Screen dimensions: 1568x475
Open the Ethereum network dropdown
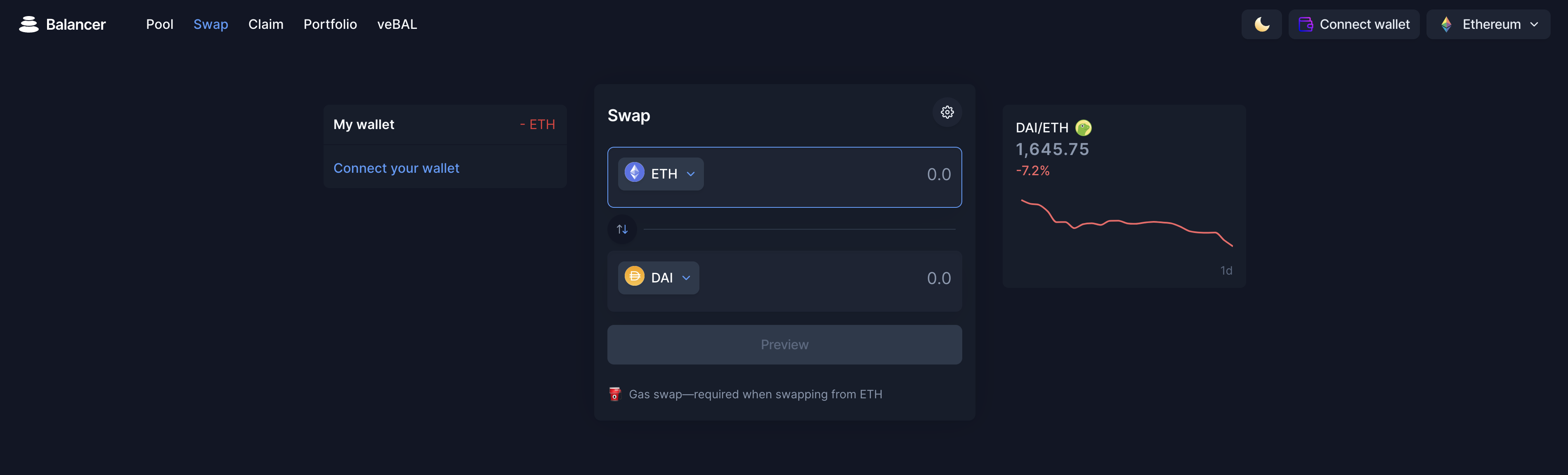tap(1488, 24)
